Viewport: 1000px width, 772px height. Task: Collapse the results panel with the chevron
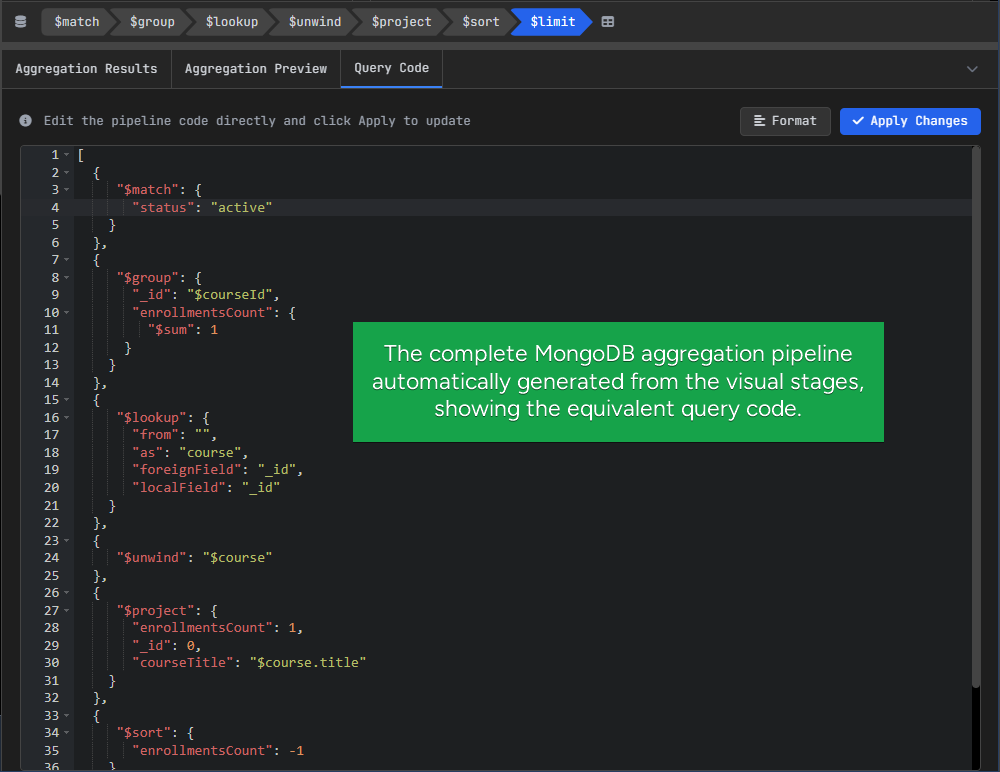coord(972,69)
